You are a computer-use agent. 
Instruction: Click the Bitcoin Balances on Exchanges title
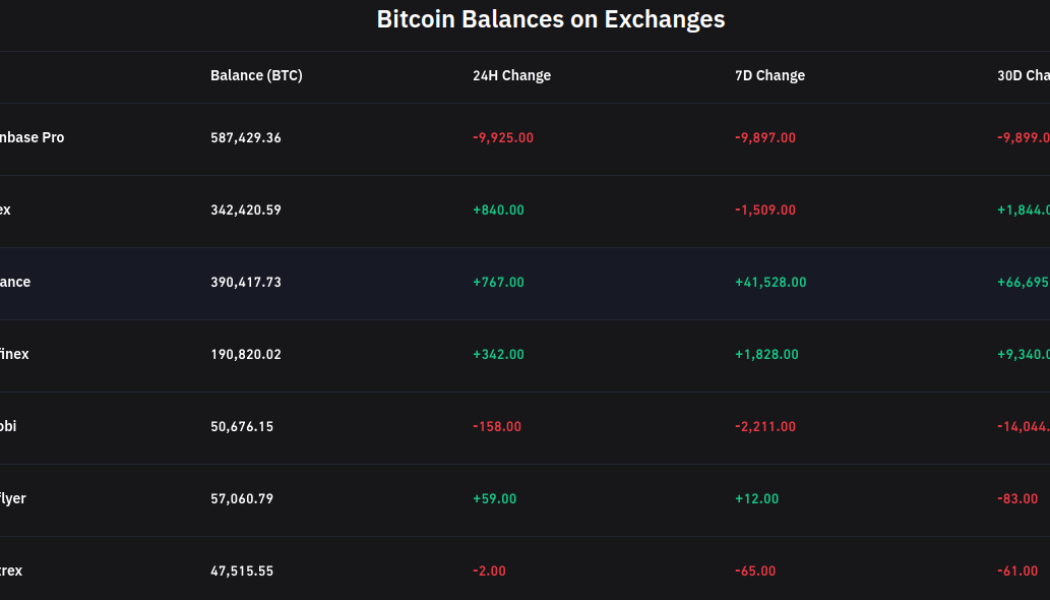[x=551, y=19]
